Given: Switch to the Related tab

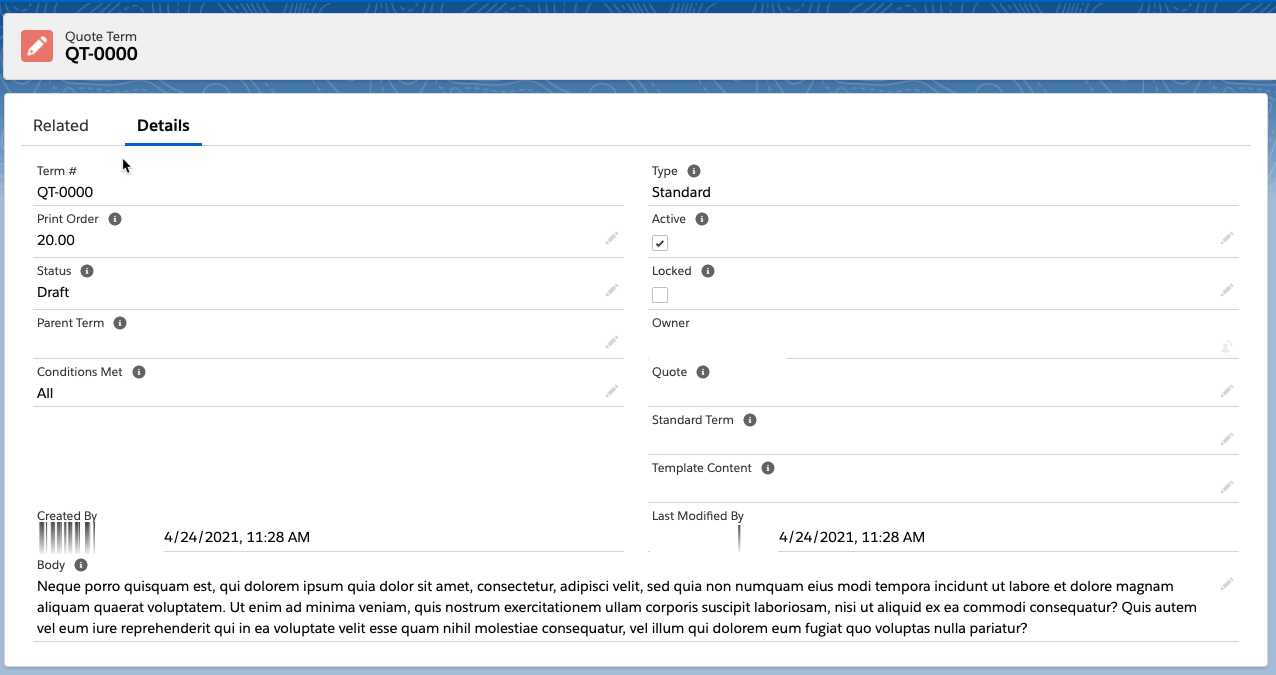Looking at the screenshot, I should point(61,126).
